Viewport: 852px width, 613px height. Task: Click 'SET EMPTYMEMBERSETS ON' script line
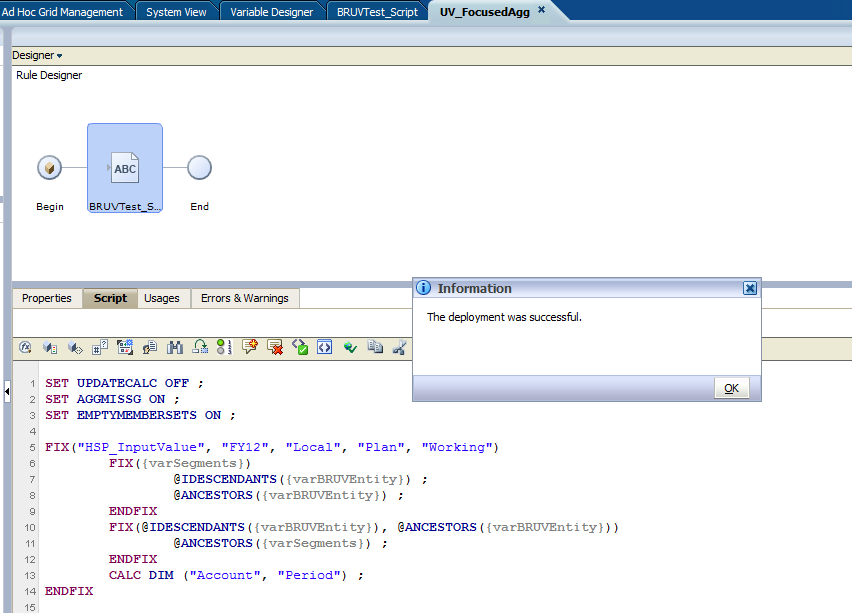[140, 415]
